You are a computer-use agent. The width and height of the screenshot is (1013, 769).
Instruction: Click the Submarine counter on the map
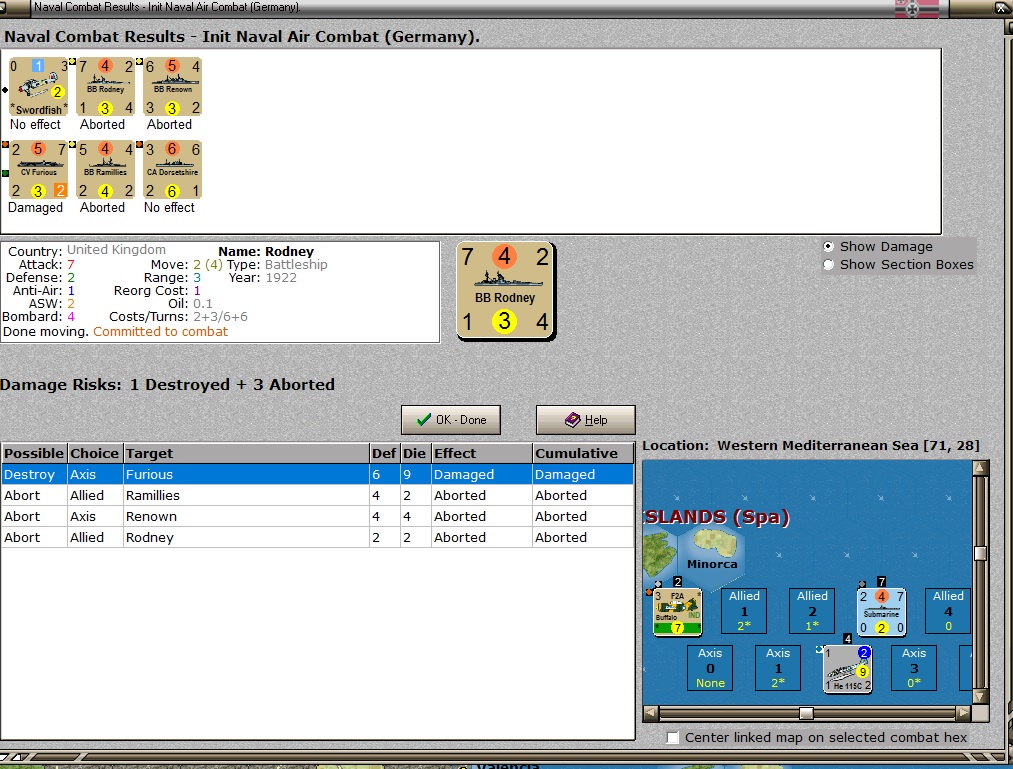(881, 611)
